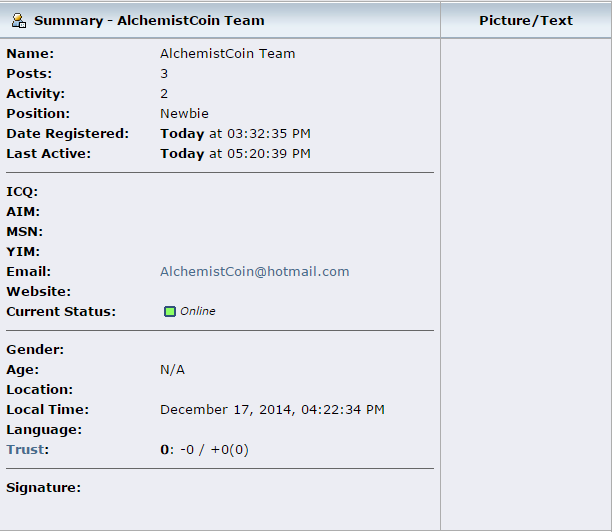Open the Trust link
Viewport: 612px width, 532px height.
pyautogui.click(x=25, y=450)
